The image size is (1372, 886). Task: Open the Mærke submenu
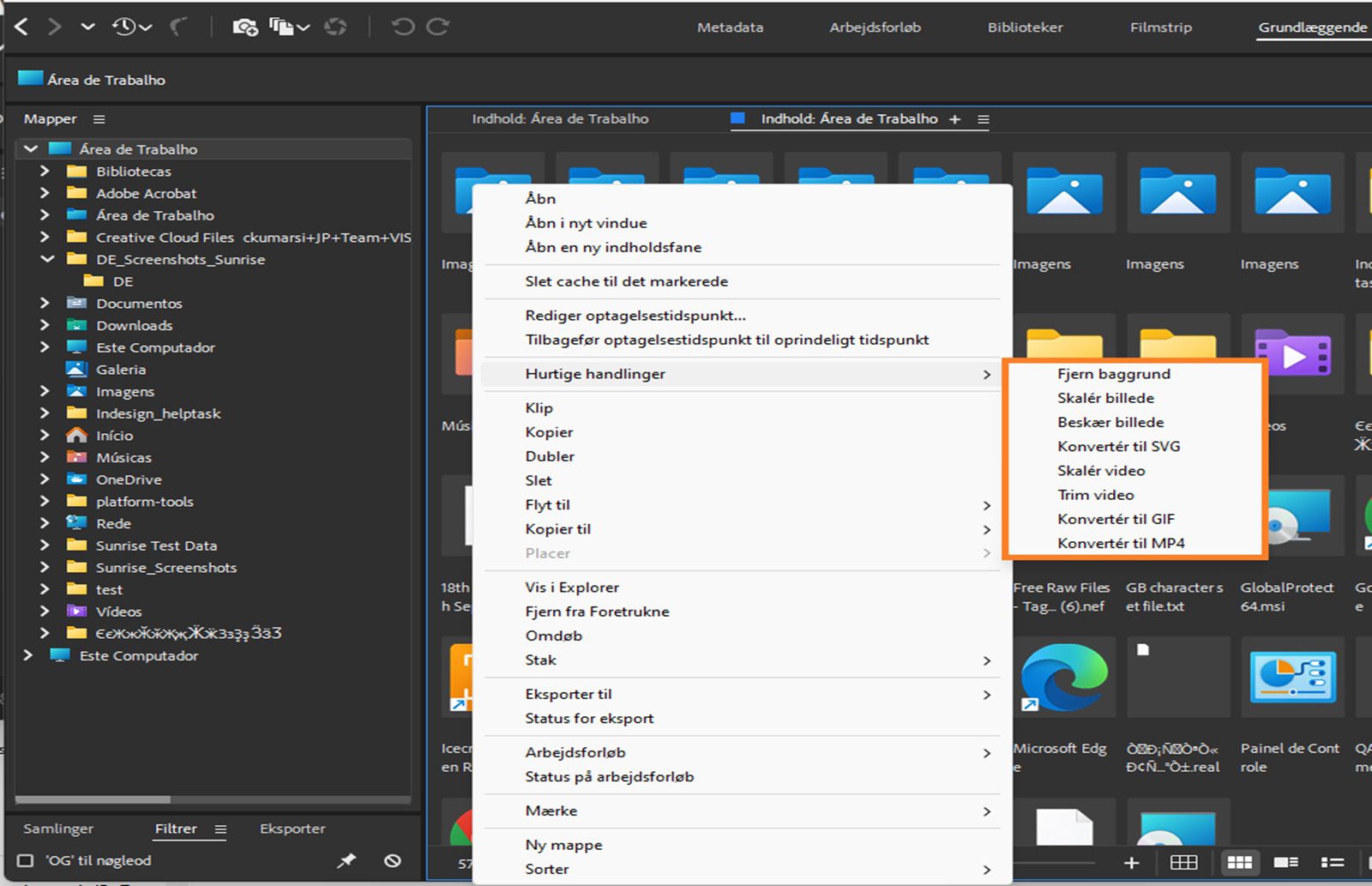[x=742, y=811]
